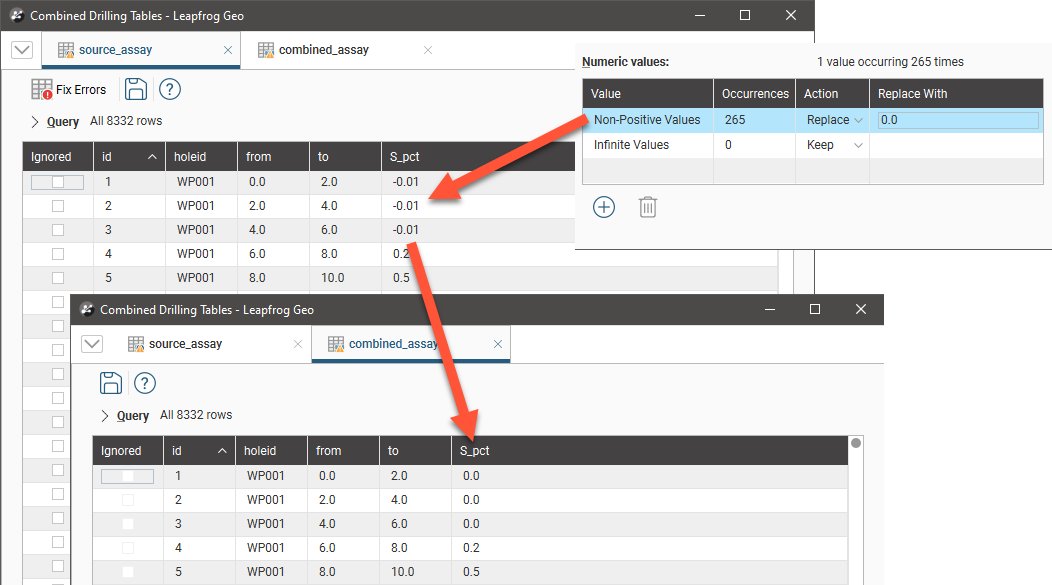The height and width of the screenshot is (585, 1052).
Task: Click the Leapfrog Geo logo in front window
Action: tap(87, 309)
